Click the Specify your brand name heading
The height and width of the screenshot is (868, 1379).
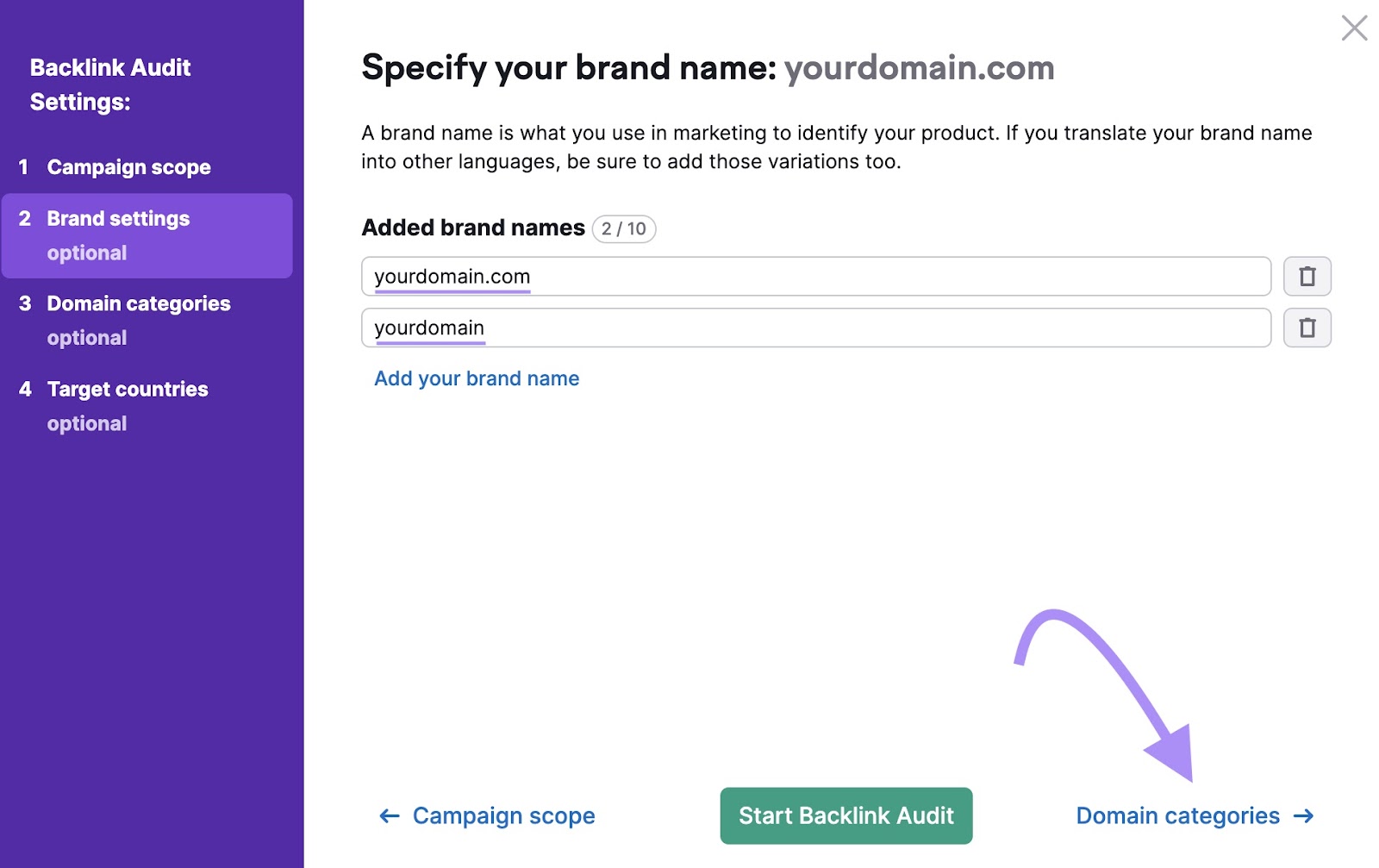[x=707, y=67]
